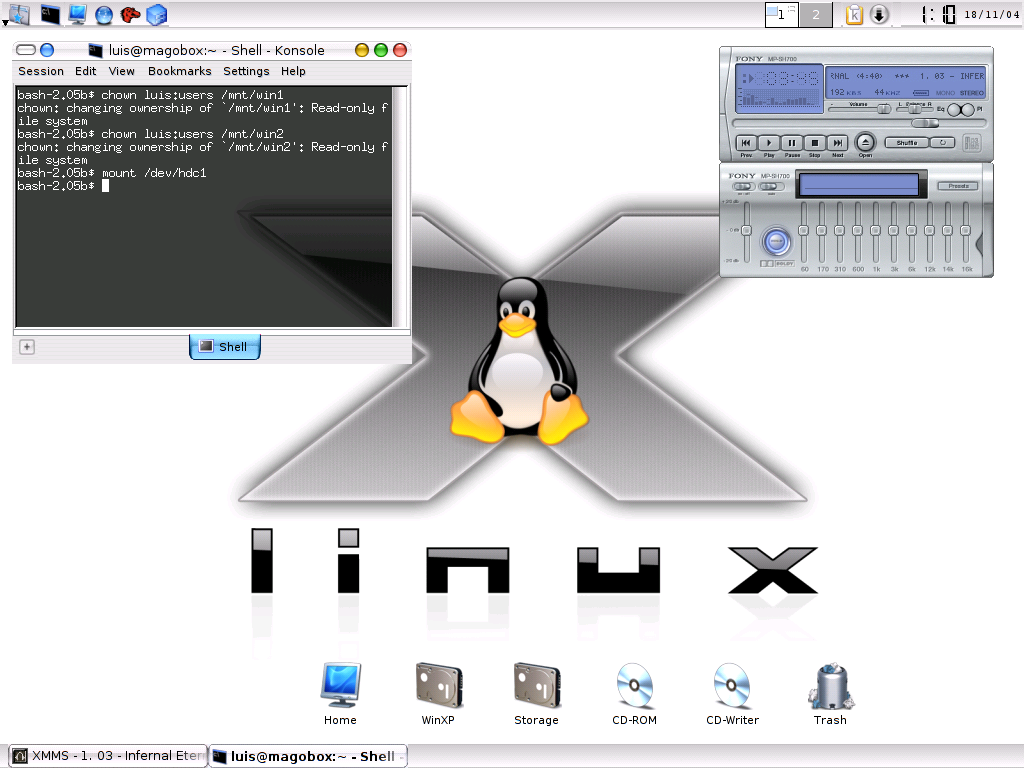This screenshot has height=768, width=1024.
Task: Click the 600 Hz equalizer band slider
Action: (x=857, y=231)
